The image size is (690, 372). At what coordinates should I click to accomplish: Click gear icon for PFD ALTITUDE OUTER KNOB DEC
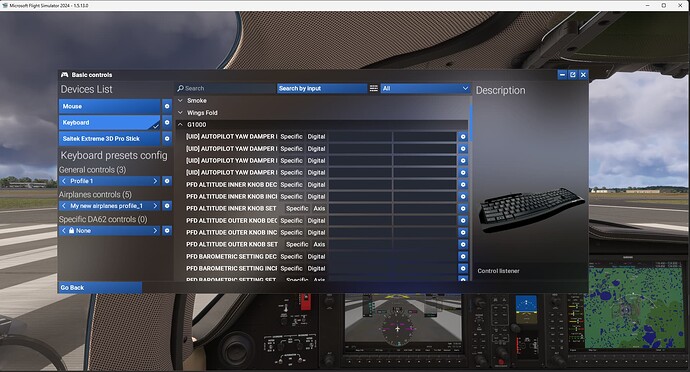click(462, 220)
